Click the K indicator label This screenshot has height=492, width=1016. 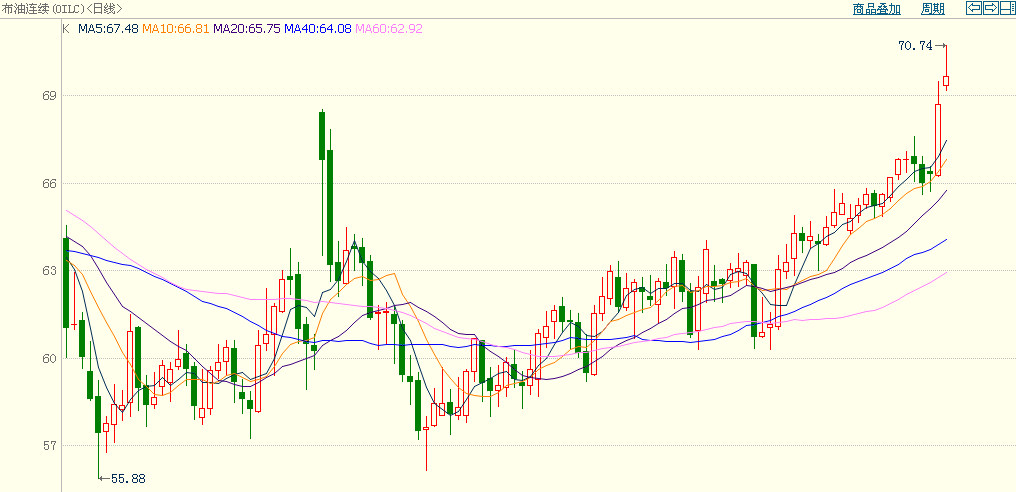coord(66,29)
